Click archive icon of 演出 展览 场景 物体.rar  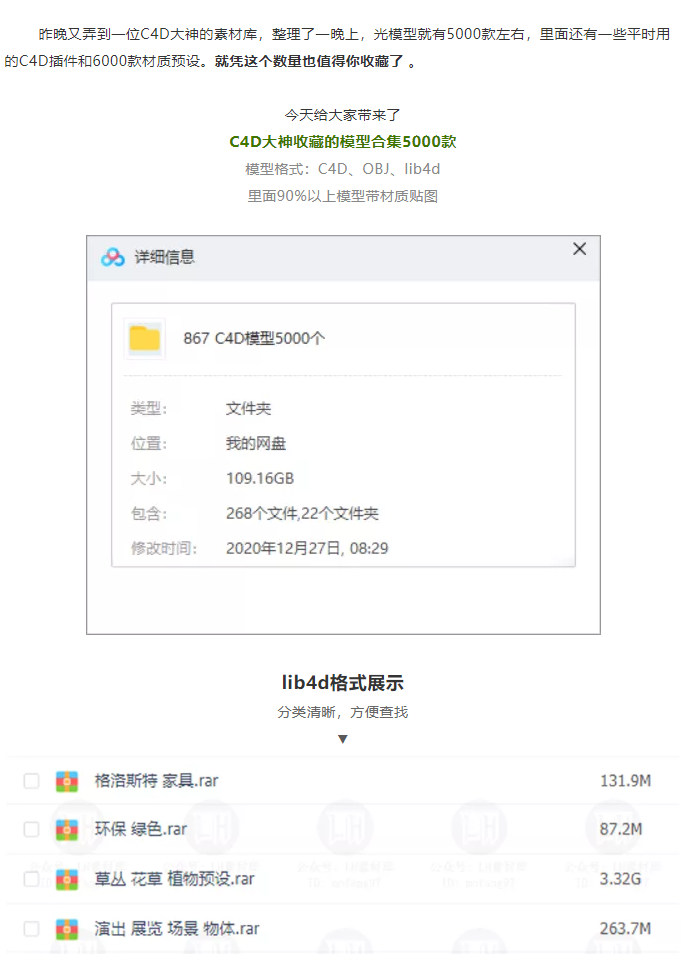[x=67, y=929]
